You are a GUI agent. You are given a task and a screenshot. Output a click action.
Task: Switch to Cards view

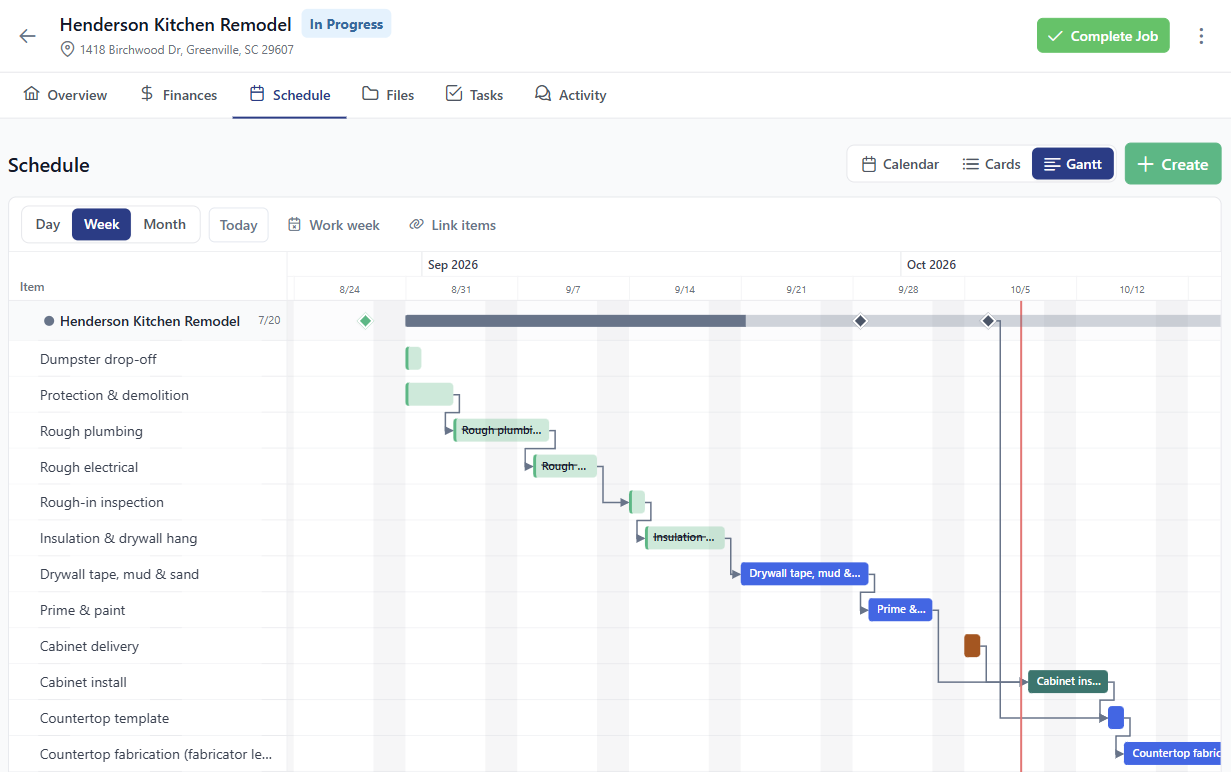pos(991,164)
